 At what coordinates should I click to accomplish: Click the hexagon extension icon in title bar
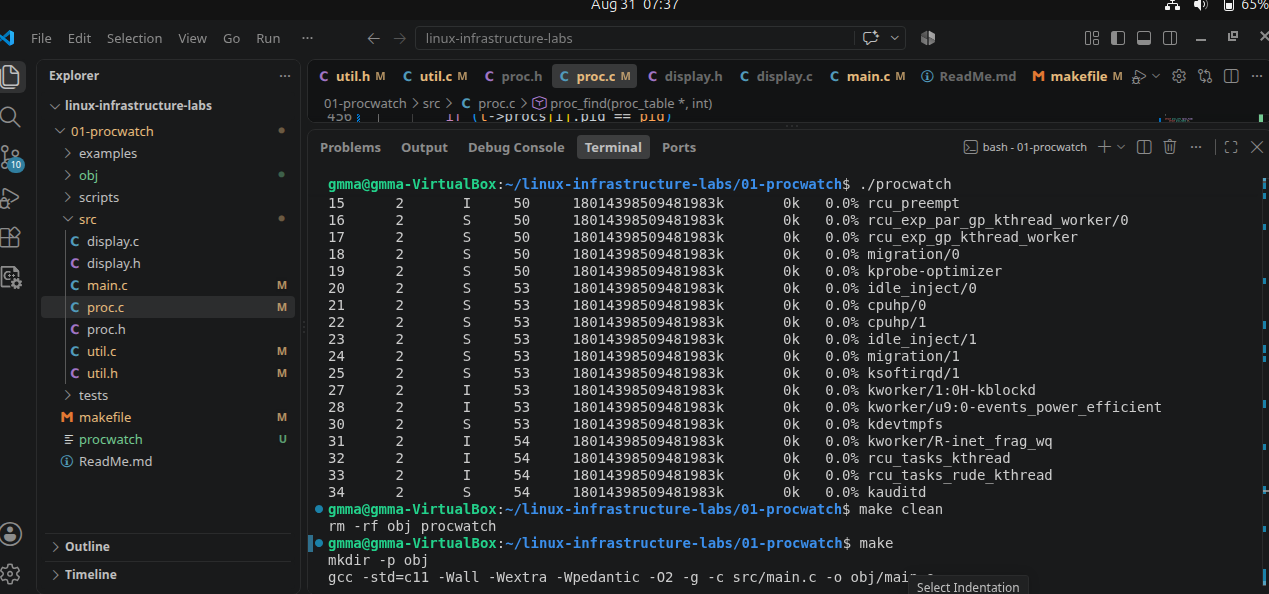[x=928, y=38]
